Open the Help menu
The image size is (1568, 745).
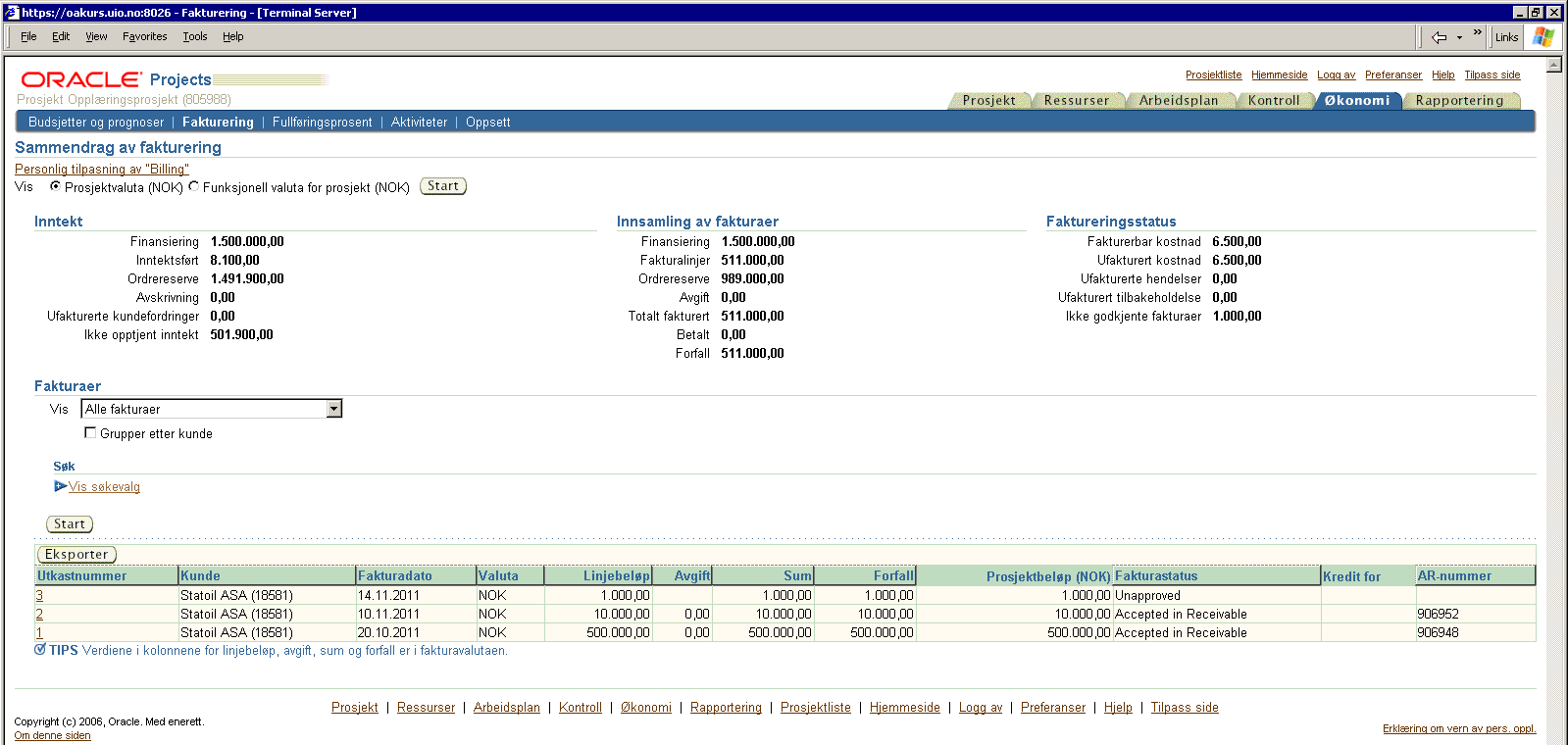[x=232, y=36]
